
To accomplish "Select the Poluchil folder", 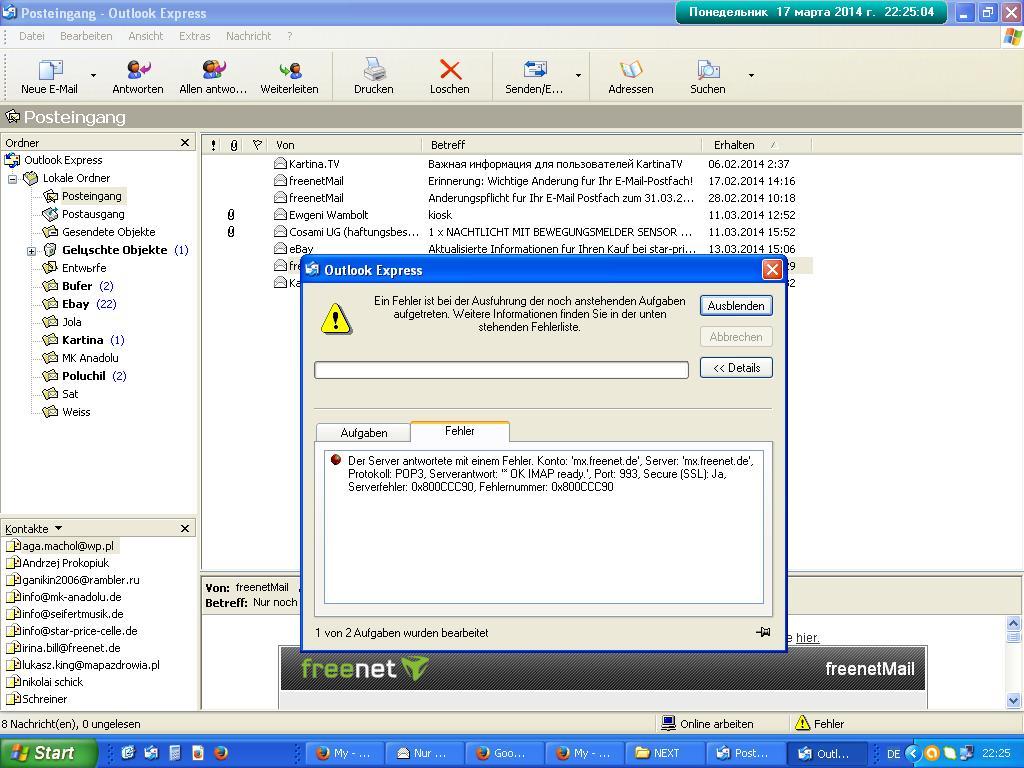I will coord(84,376).
